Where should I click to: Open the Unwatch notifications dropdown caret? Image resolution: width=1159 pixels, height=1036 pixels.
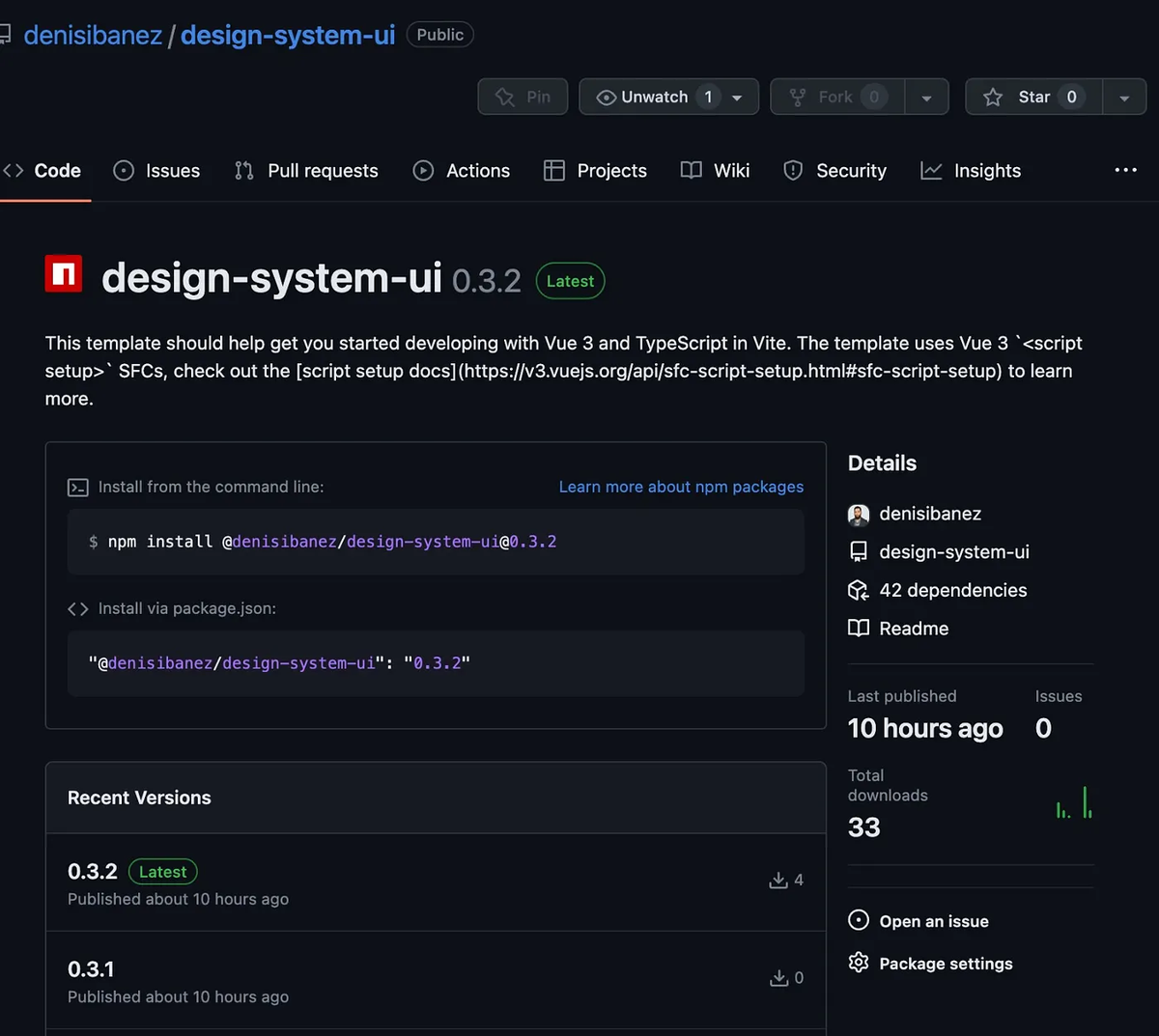[x=738, y=98]
